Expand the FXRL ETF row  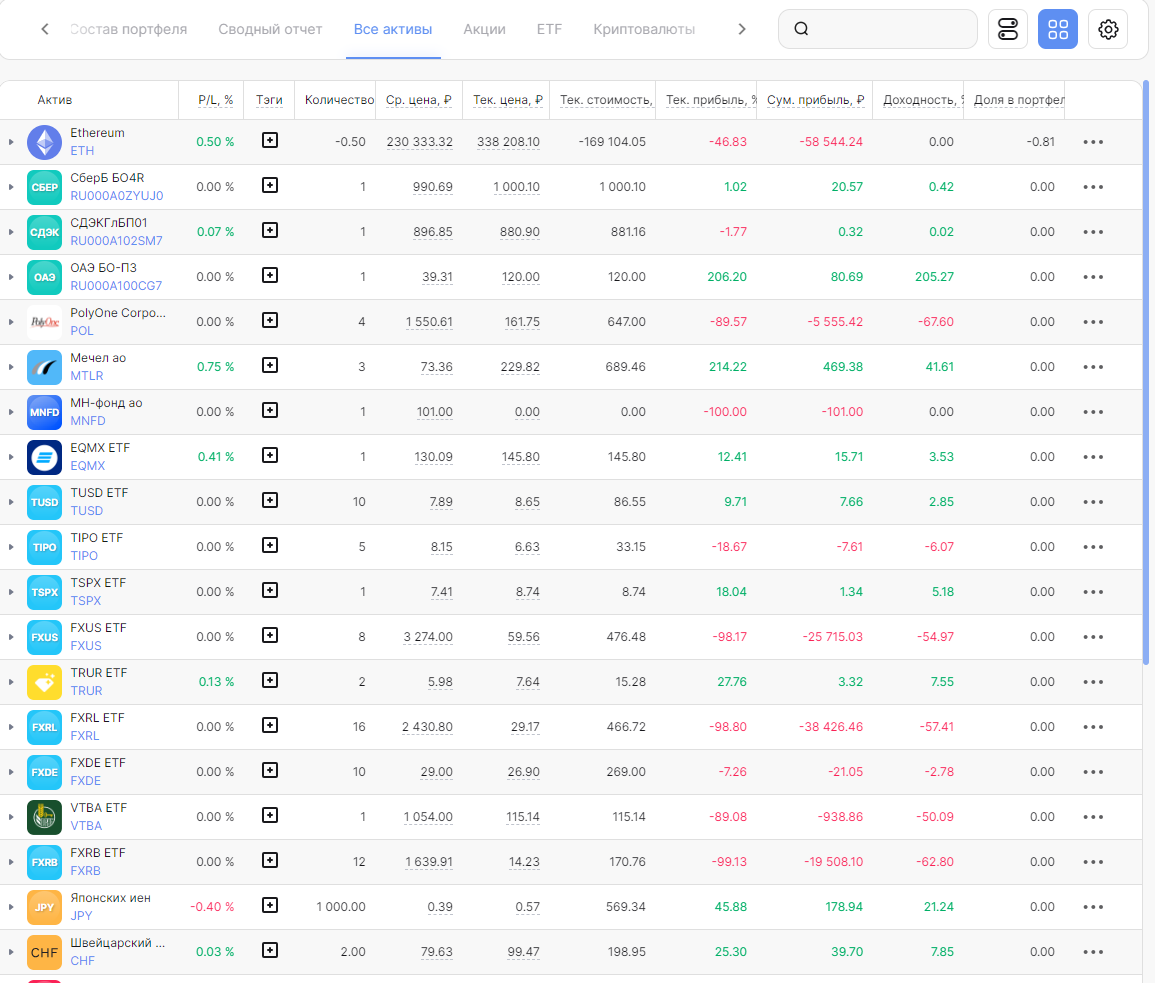11,727
